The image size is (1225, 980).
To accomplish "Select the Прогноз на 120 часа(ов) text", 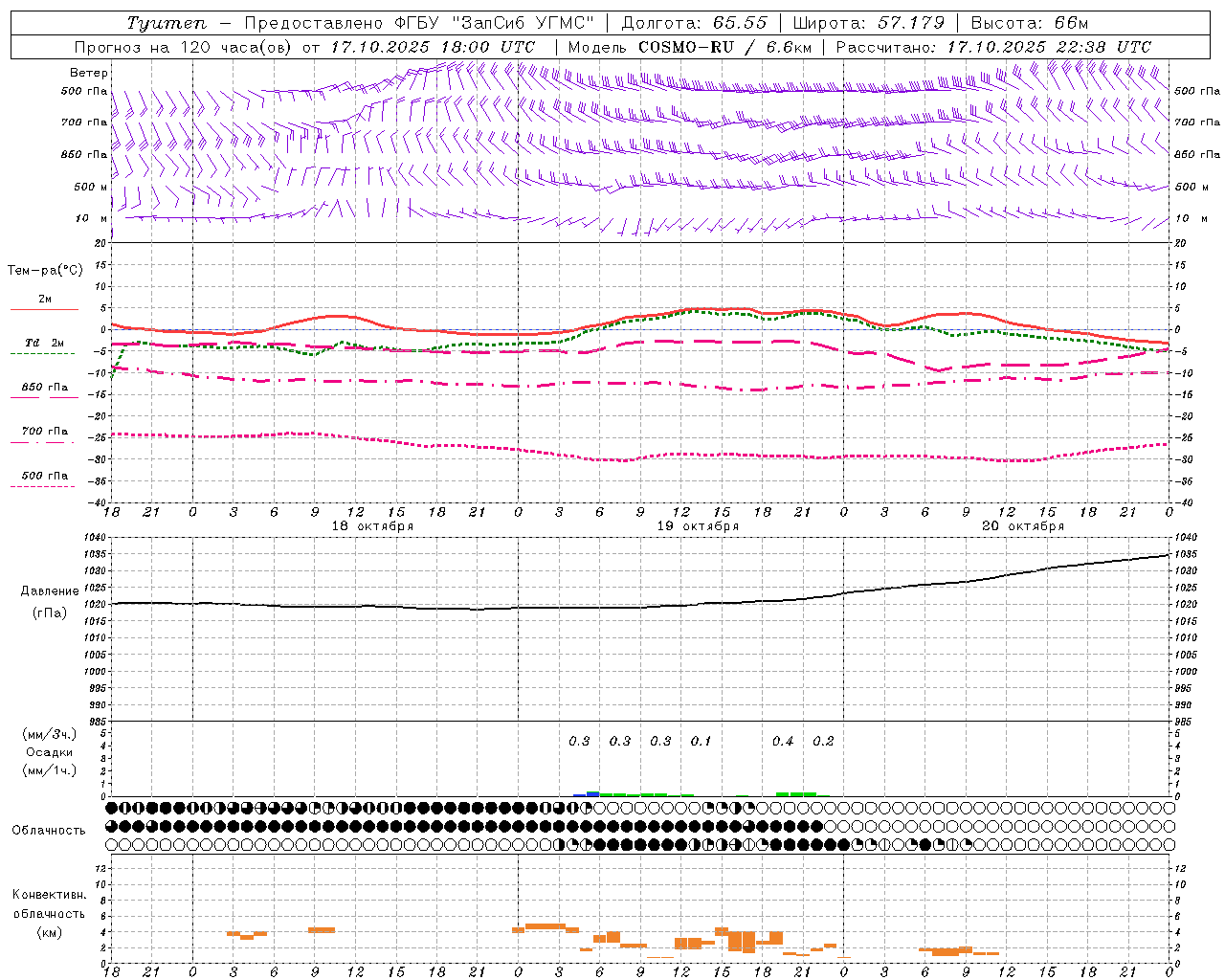I will (184, 47).
